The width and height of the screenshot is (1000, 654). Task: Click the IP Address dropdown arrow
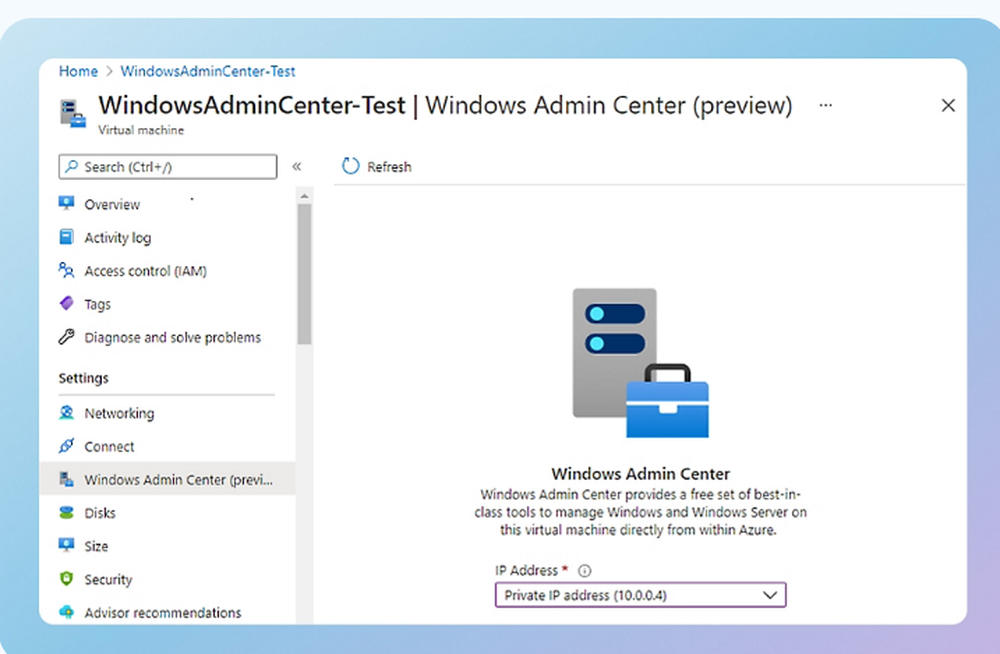[x=770, y=595]
